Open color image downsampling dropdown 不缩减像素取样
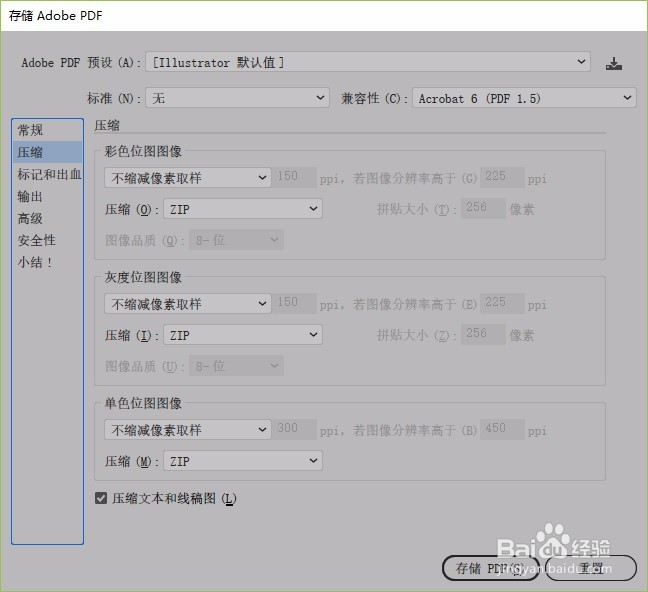This screenshot has width=648, height=592. [x=188, y=178]
